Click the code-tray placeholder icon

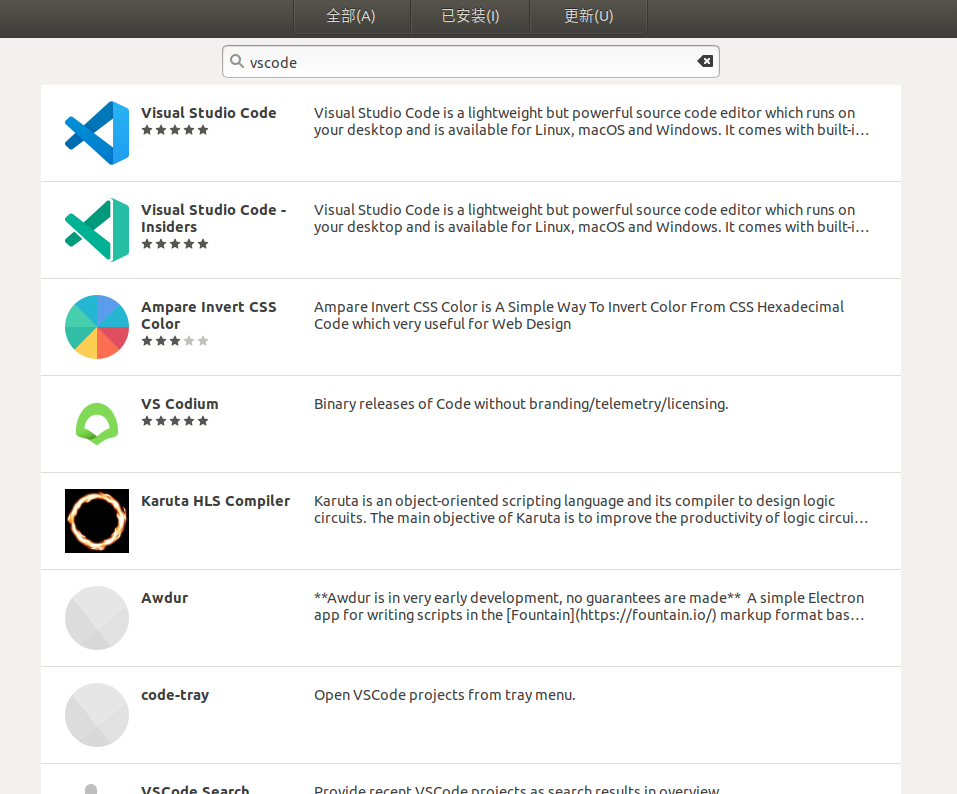[x=97, y=715]
